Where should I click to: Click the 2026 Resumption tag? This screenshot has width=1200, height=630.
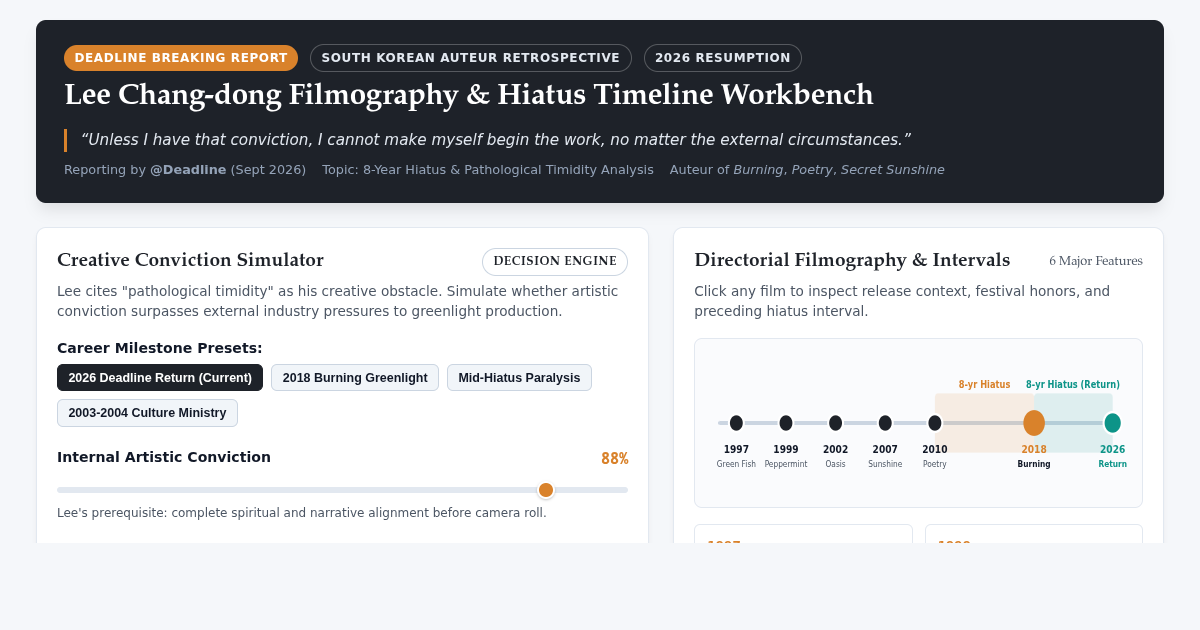click(723, 58)
